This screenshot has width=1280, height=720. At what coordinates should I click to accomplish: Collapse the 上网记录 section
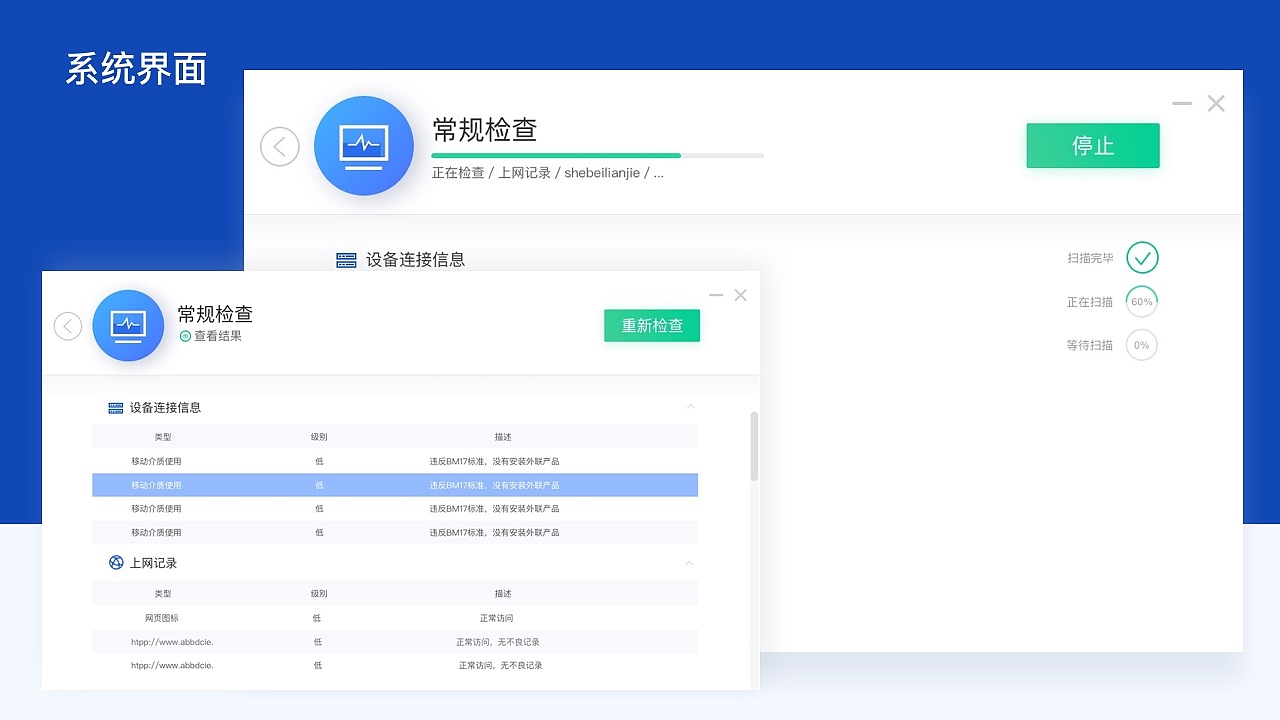pyautogui.click(x=690, y=563)
